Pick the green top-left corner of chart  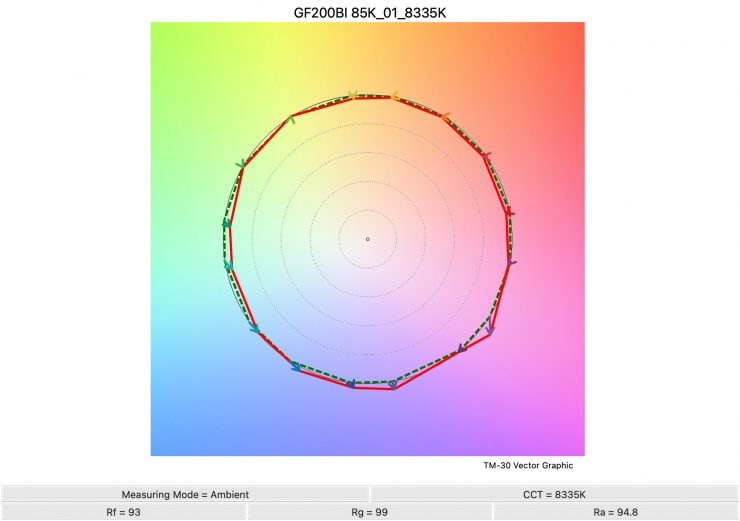pyautogui.click(x=158, y=30)
